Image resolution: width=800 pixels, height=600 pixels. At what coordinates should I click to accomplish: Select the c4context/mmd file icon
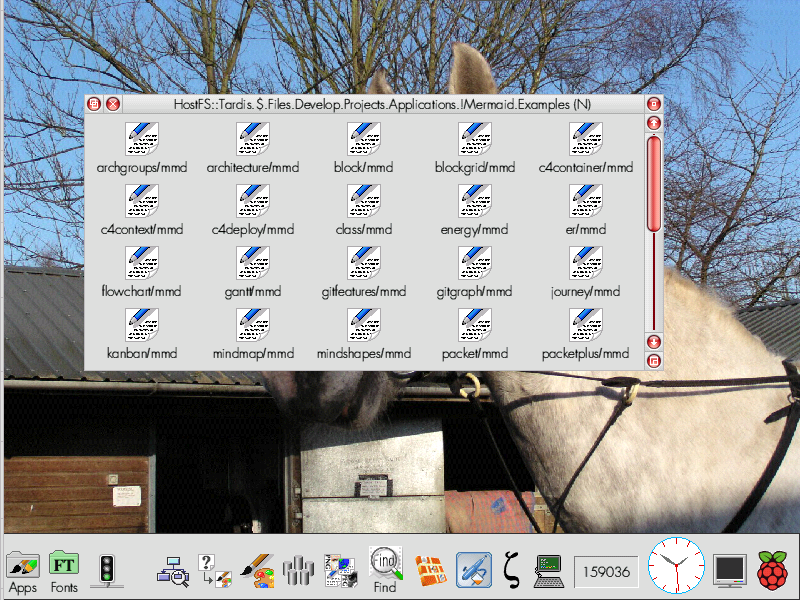pyautogui.click(x=142, y=201)
